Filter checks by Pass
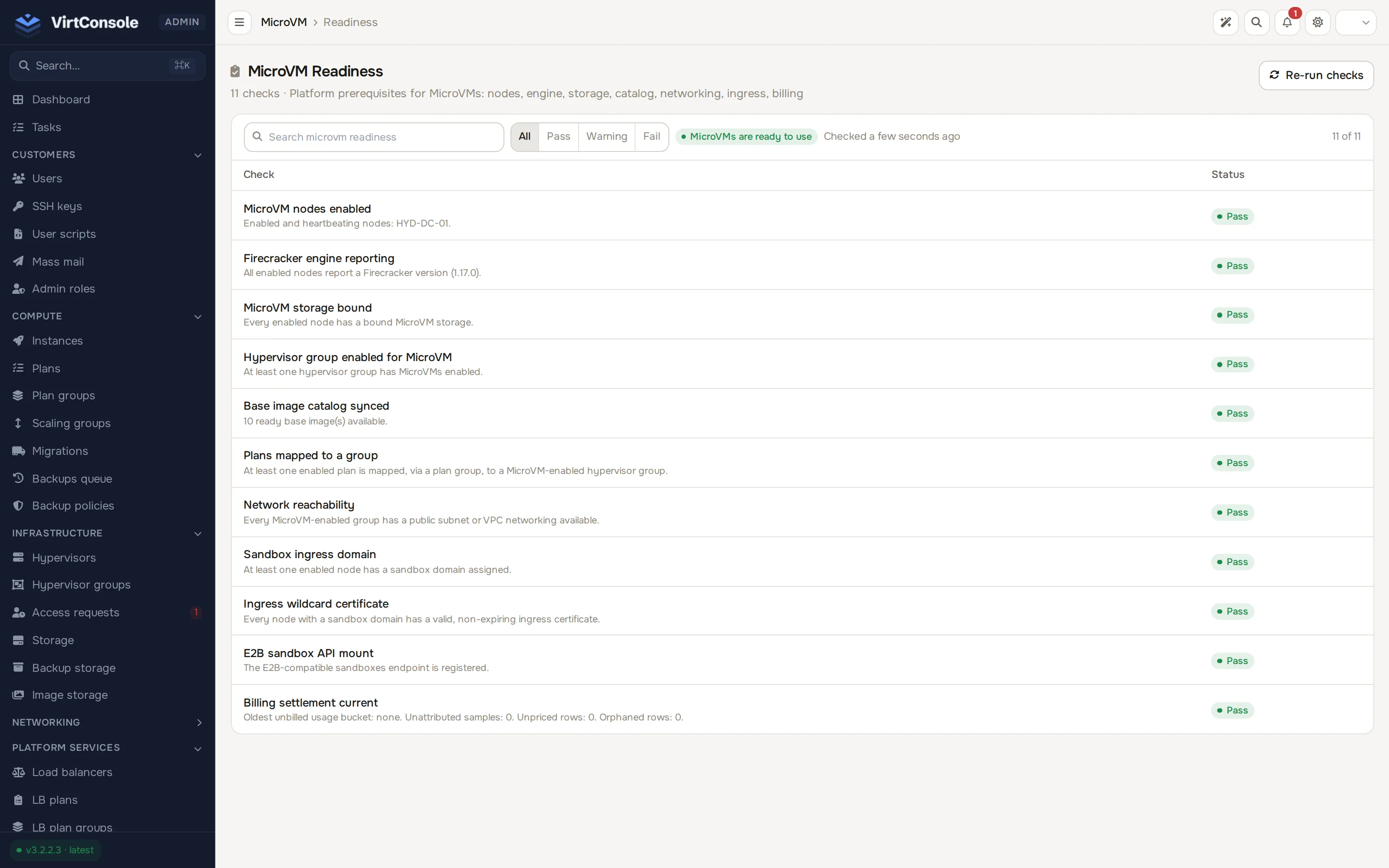The image size is (1389, 868). pyautogui.click(x=559, y=137)
